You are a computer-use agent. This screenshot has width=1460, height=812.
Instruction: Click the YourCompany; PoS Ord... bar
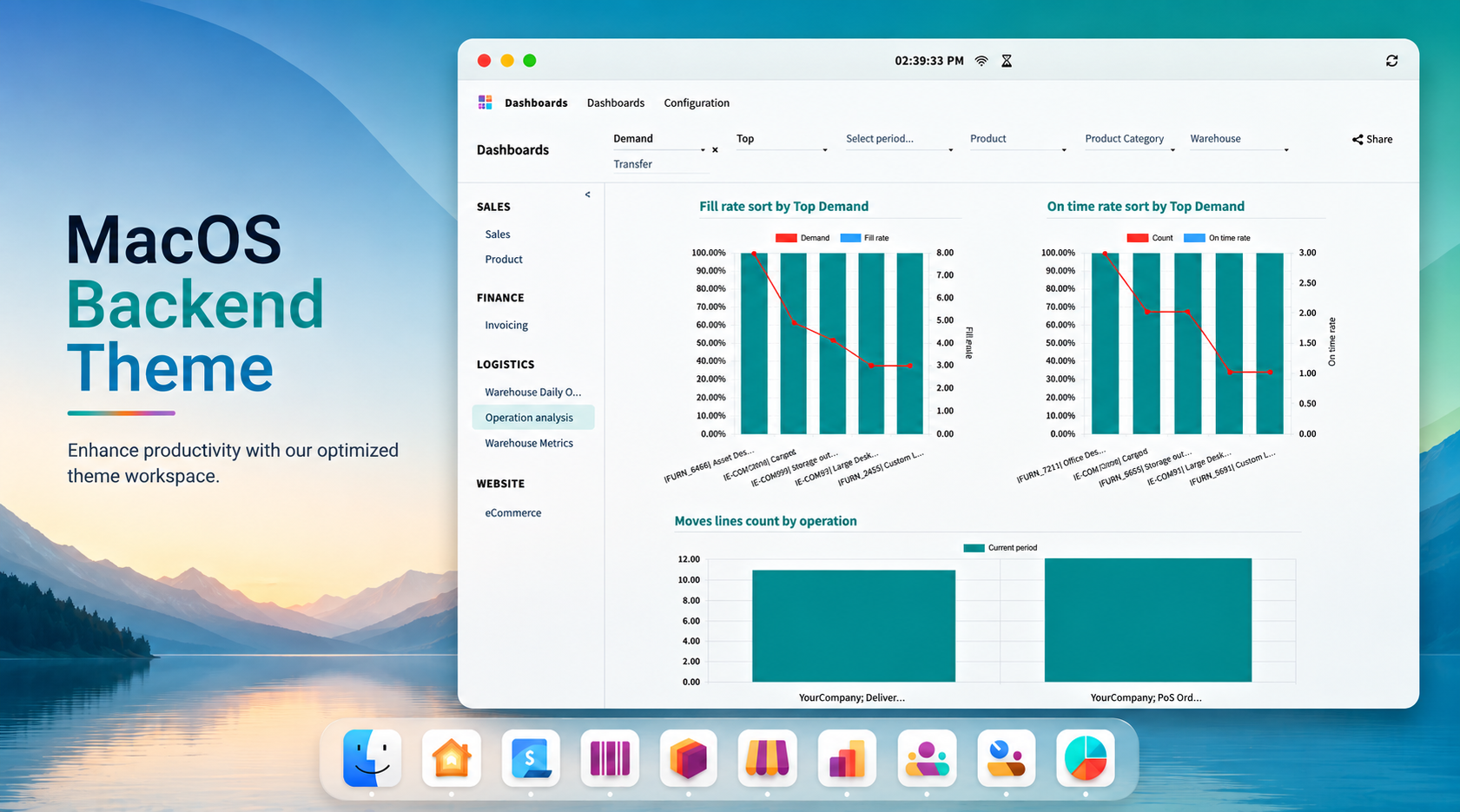coord(1148,620)
